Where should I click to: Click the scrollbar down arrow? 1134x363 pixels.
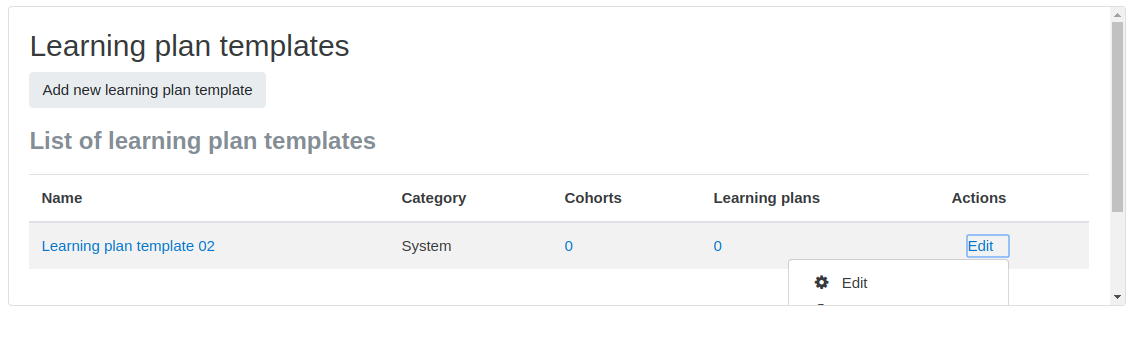point(1117,296)
